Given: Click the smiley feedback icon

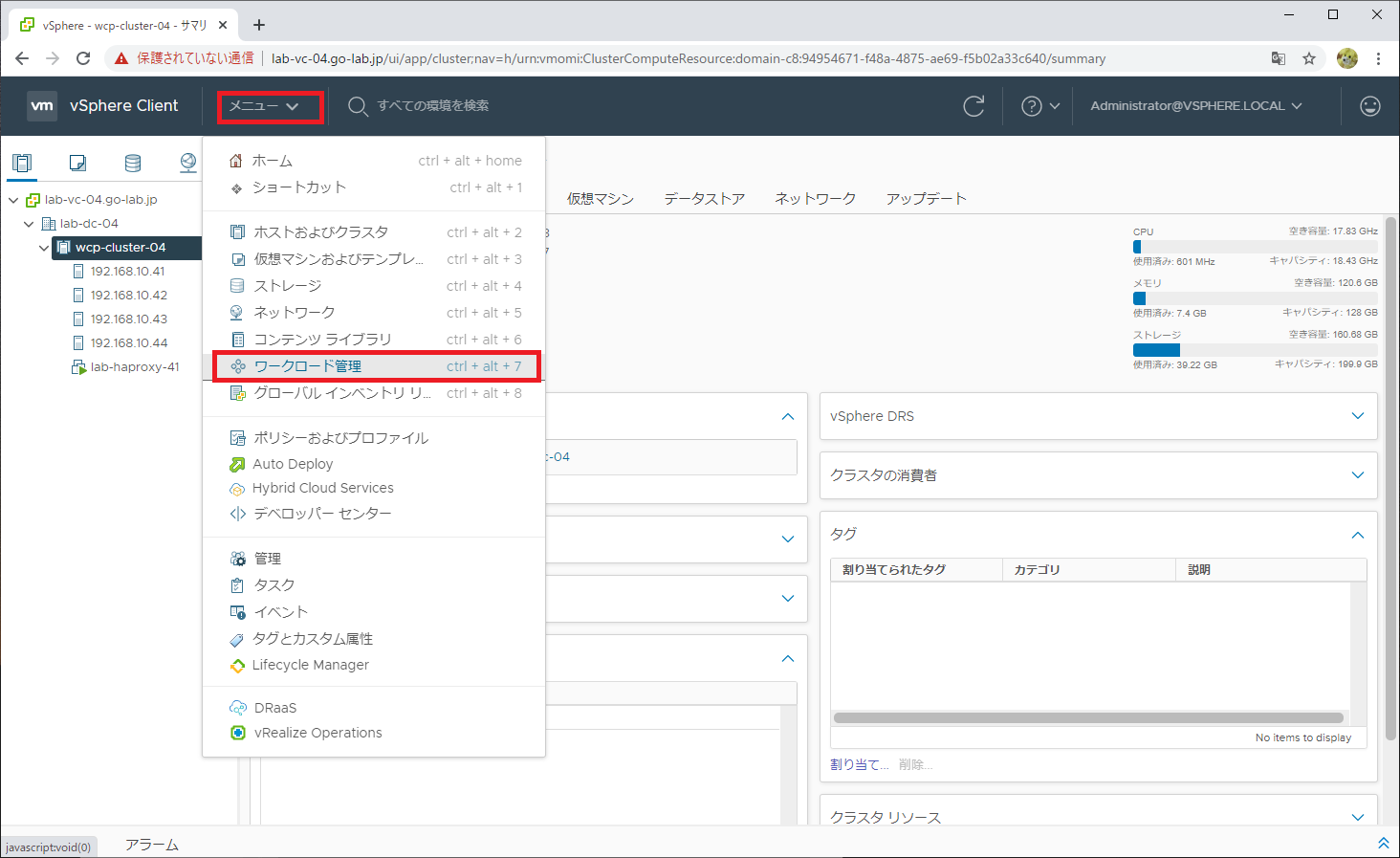Looking at the screenshot, I should point(1370,106).
